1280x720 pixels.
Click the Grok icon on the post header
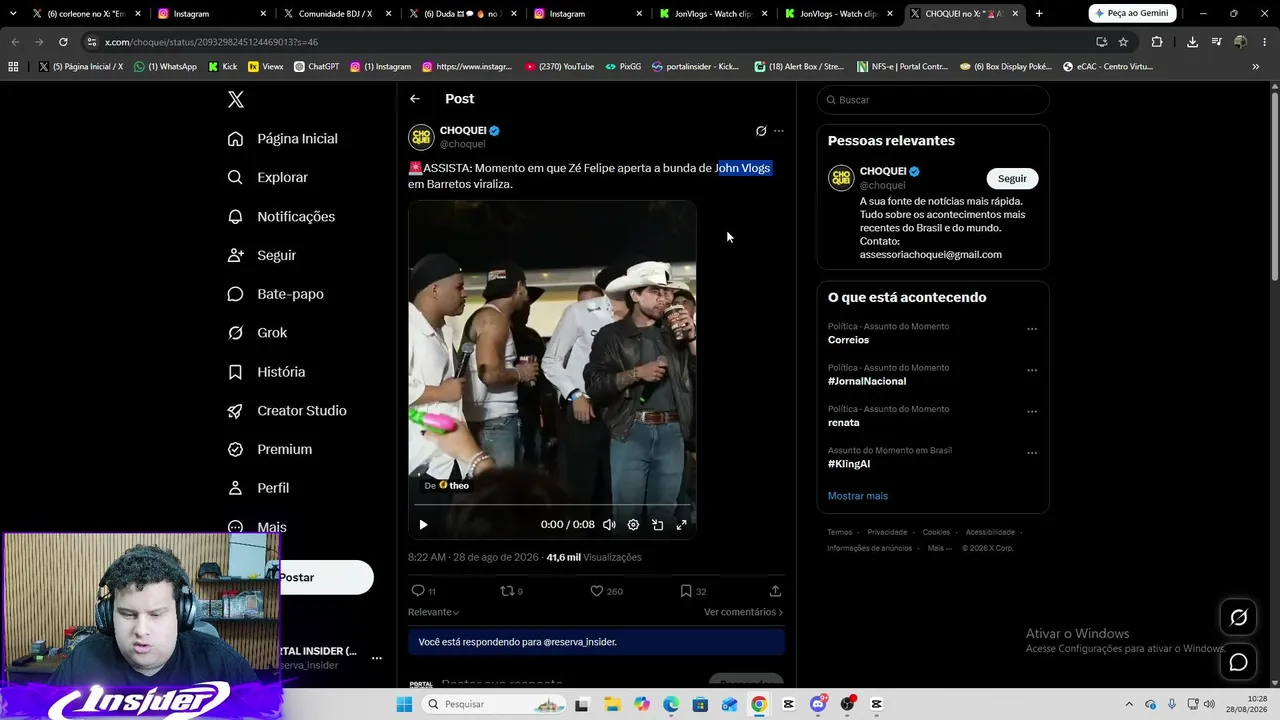pos(761,131)
